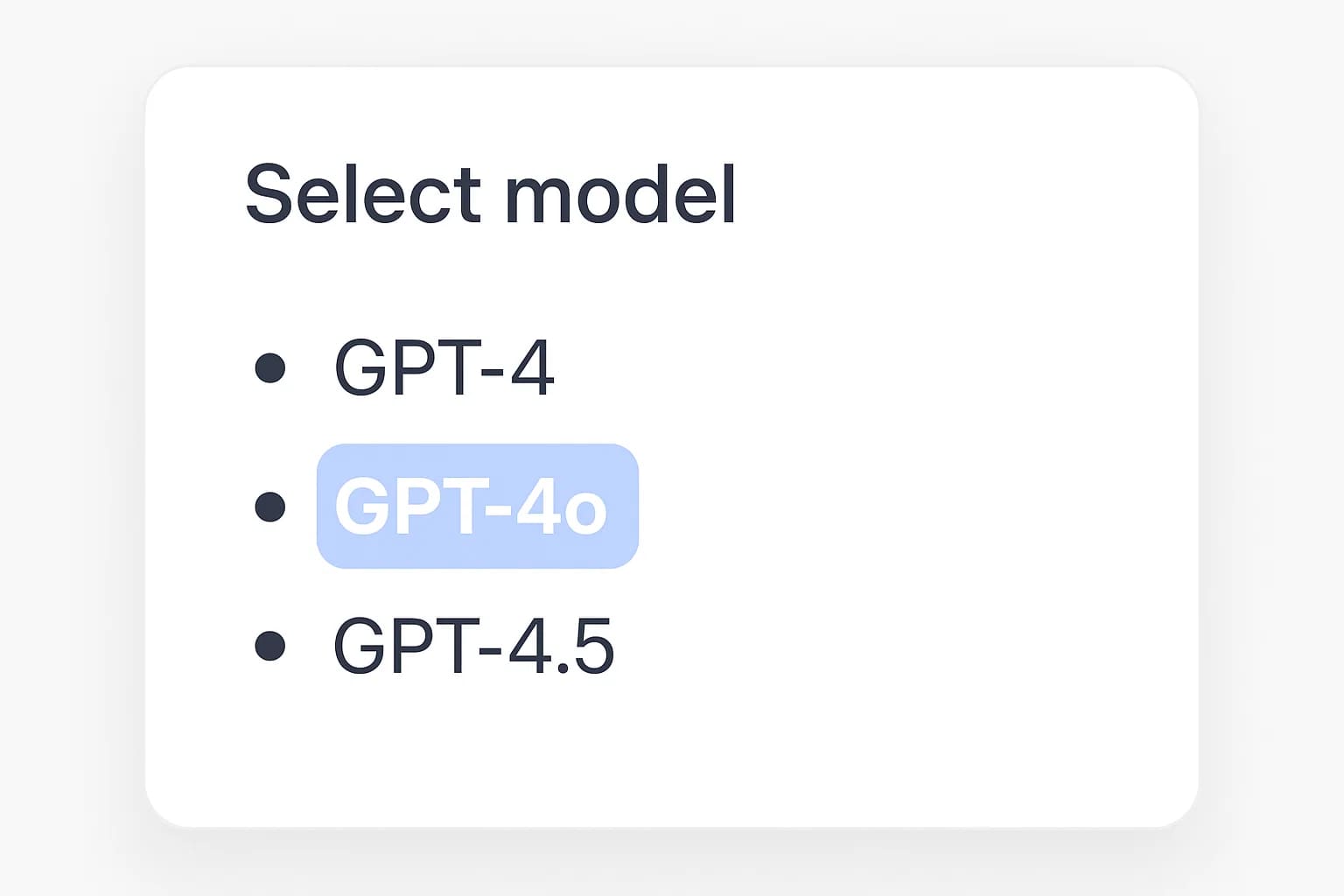Pick GPT-4.5 from the model list
Image resolution: width=1344 pixels, height=896 pixels.
click(473, 646)
